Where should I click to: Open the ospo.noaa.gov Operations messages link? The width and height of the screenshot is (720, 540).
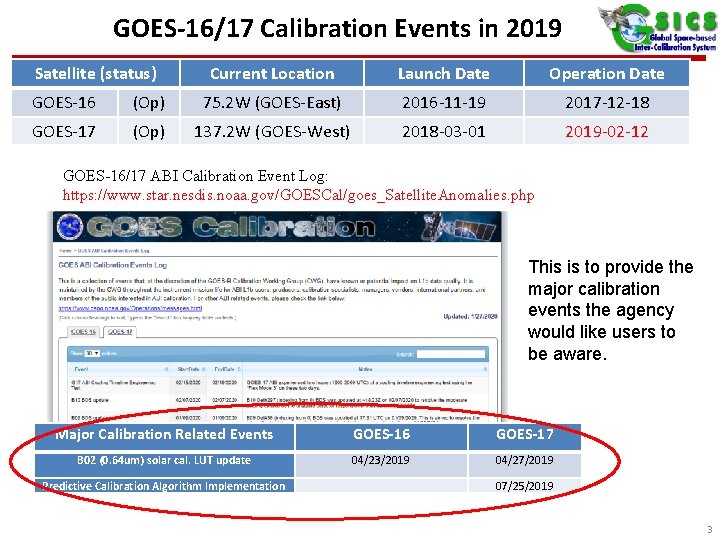pos(130,309)
